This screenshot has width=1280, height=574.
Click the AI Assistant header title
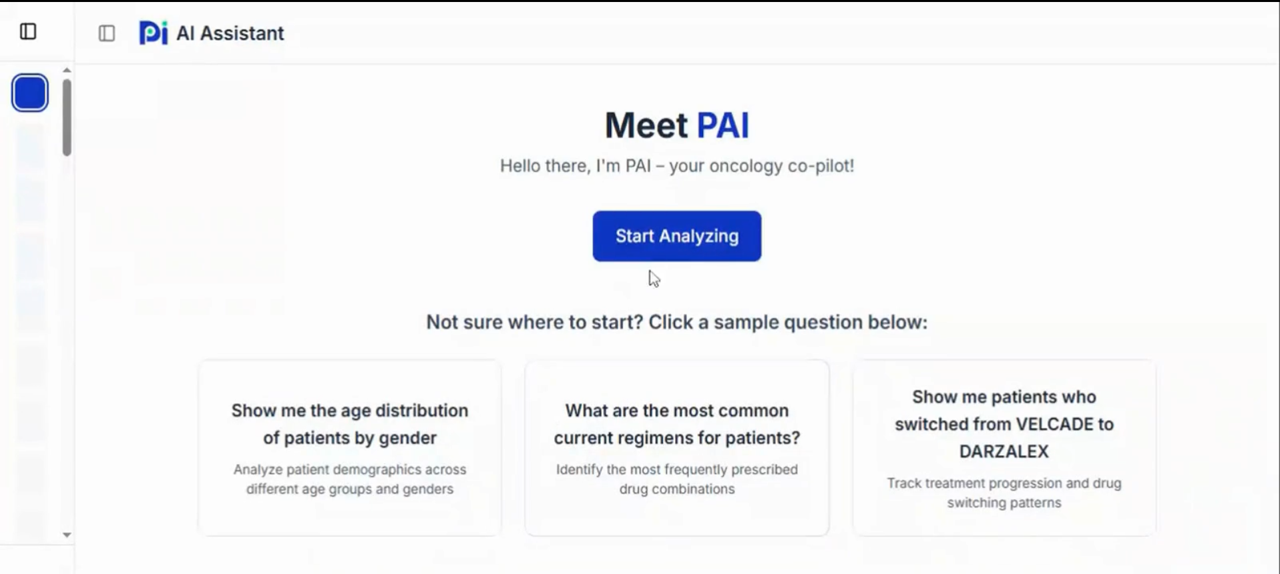(230, 33)
